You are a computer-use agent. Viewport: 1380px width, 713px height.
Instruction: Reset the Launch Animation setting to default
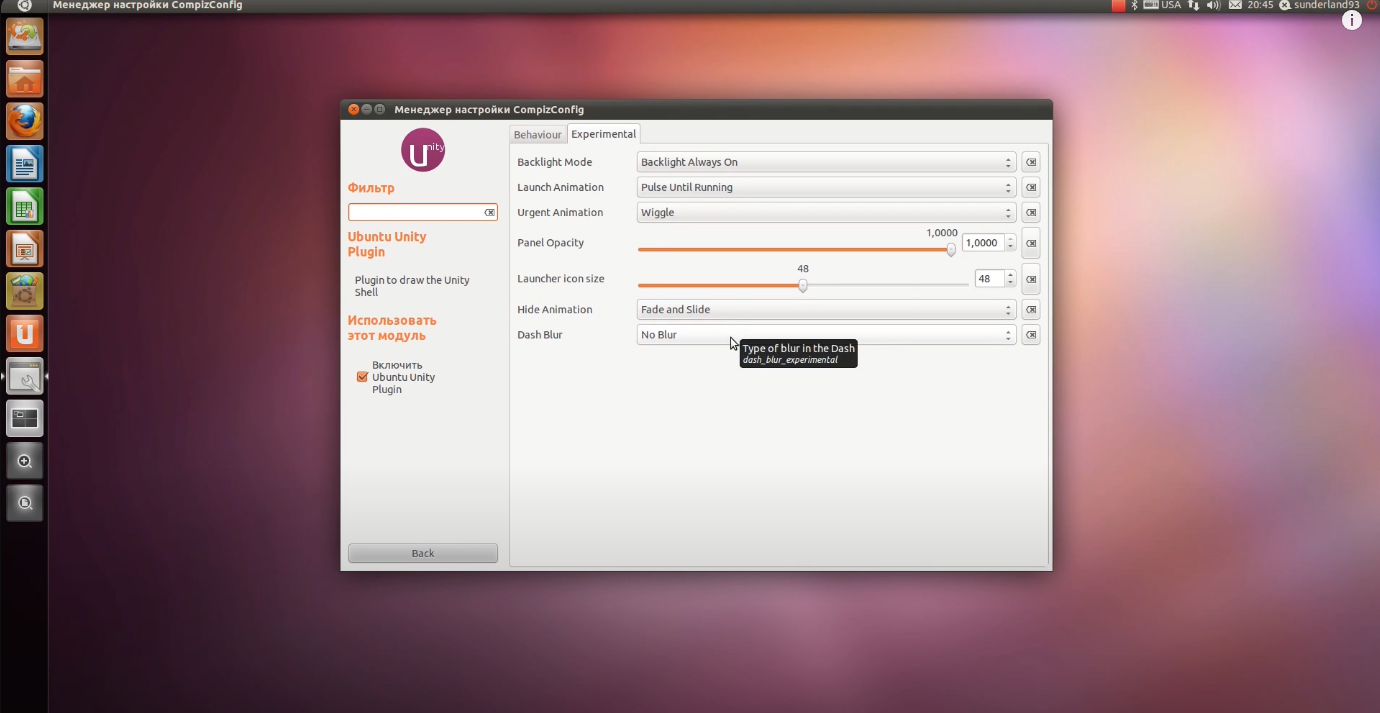pos(1030,187)
